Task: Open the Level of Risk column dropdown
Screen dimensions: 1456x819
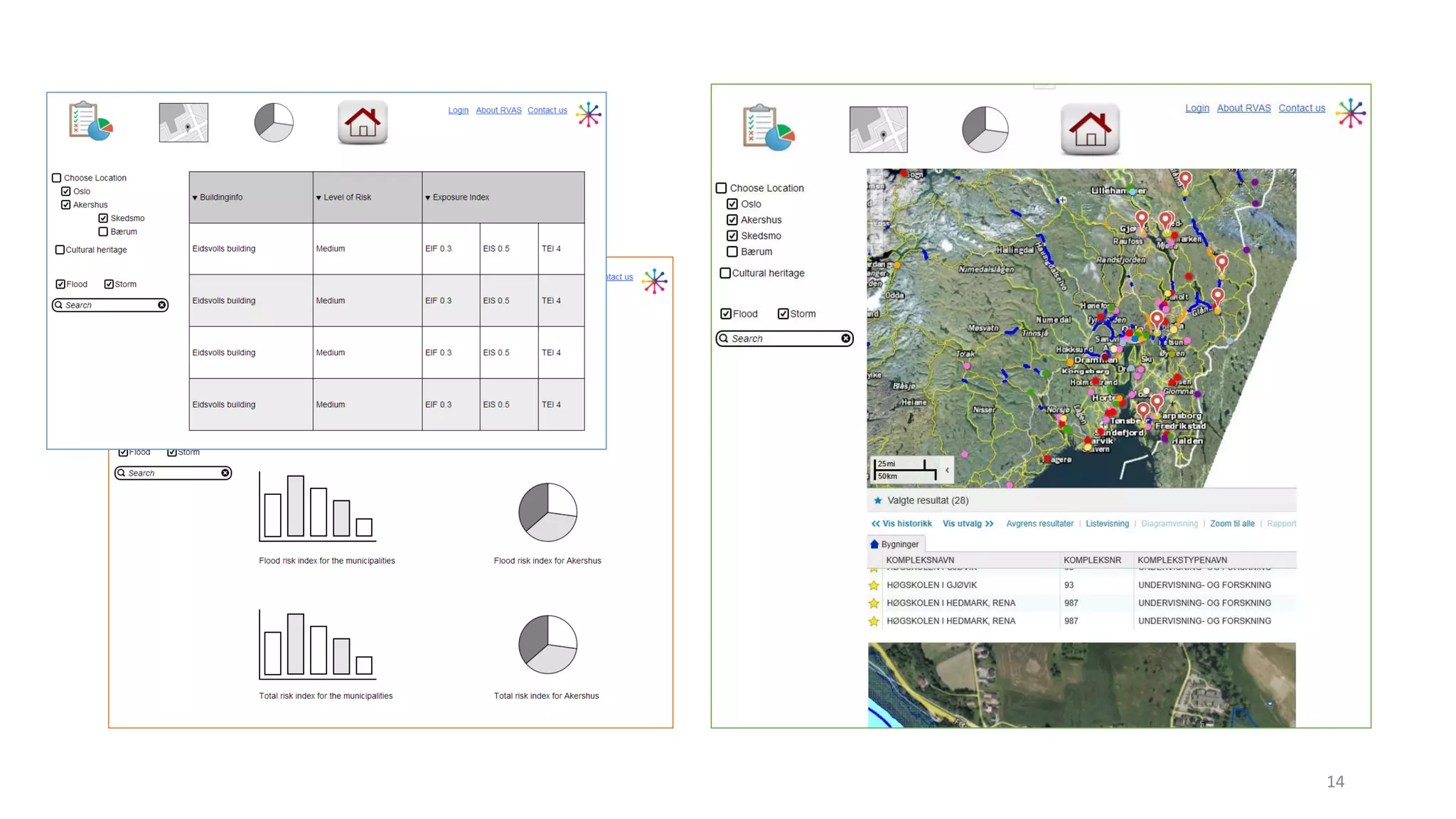Action: point(318,198)
